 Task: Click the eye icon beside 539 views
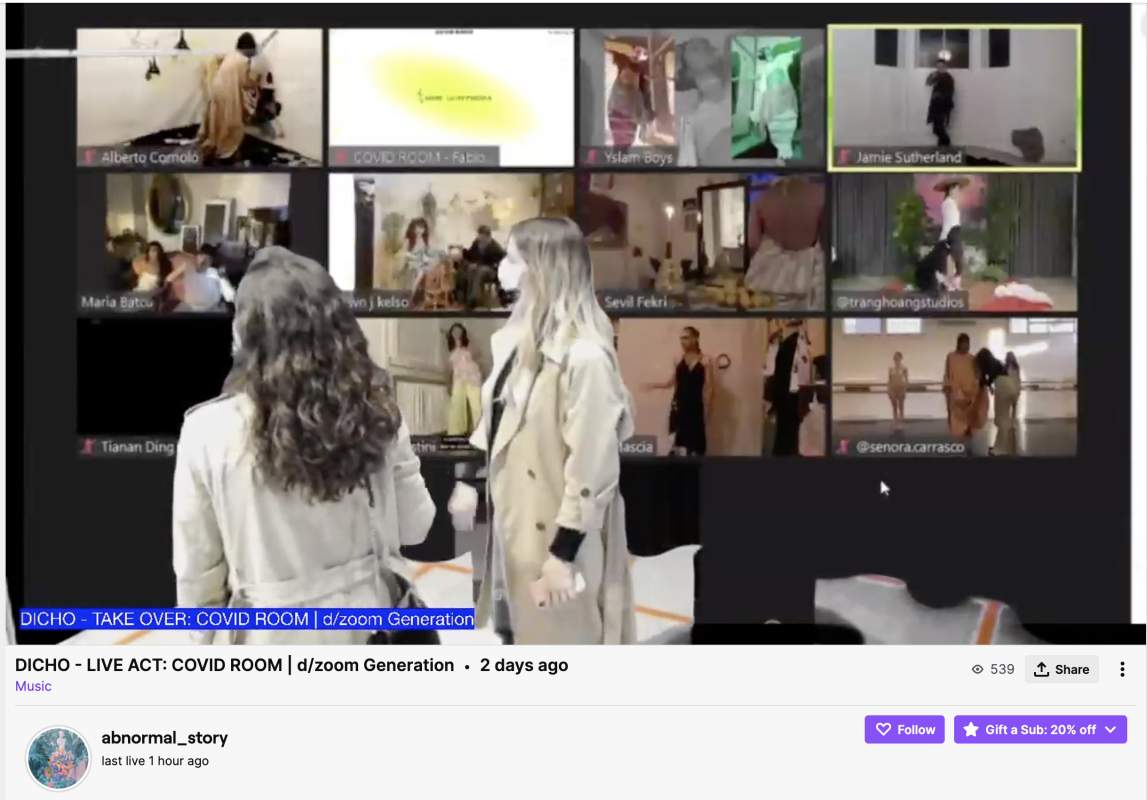coord(978,669)
